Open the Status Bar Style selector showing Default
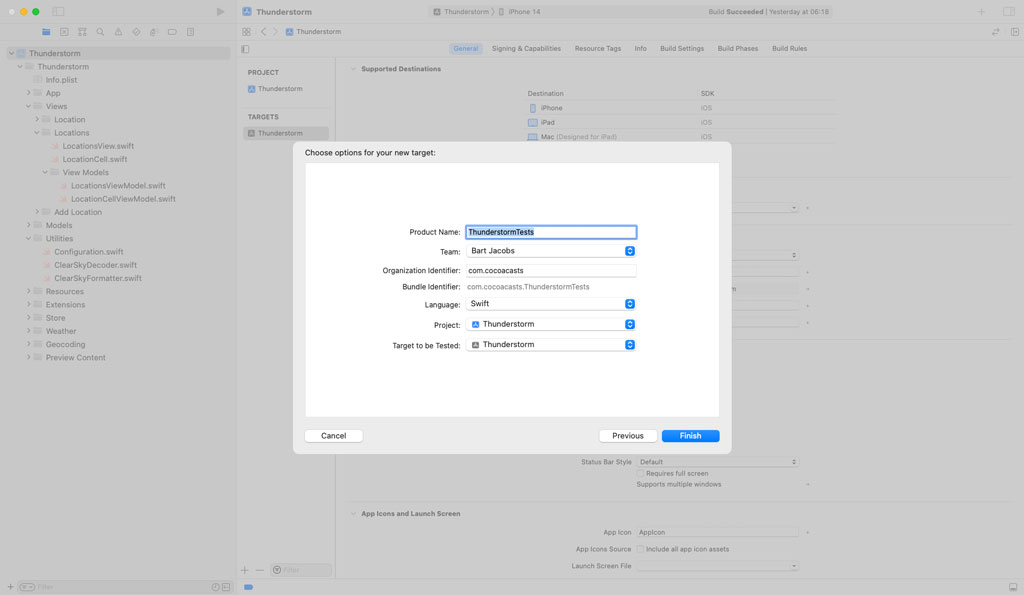1024x595 pixels. (716, 462)
